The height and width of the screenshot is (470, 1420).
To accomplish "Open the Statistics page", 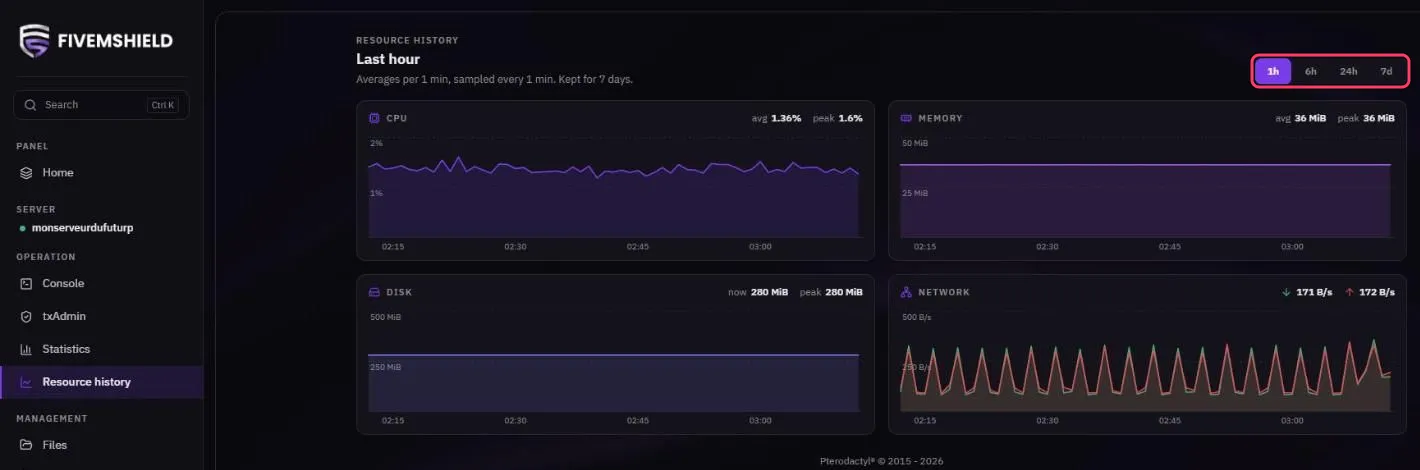I will [x=101, y=349].
